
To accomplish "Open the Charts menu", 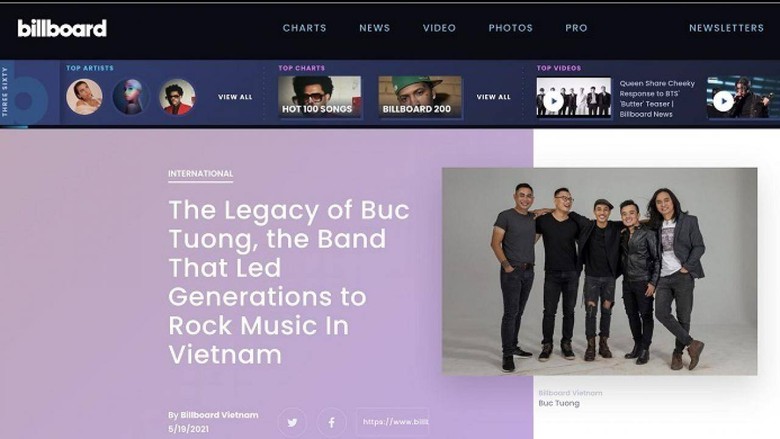I will click(x=304, y=28).
